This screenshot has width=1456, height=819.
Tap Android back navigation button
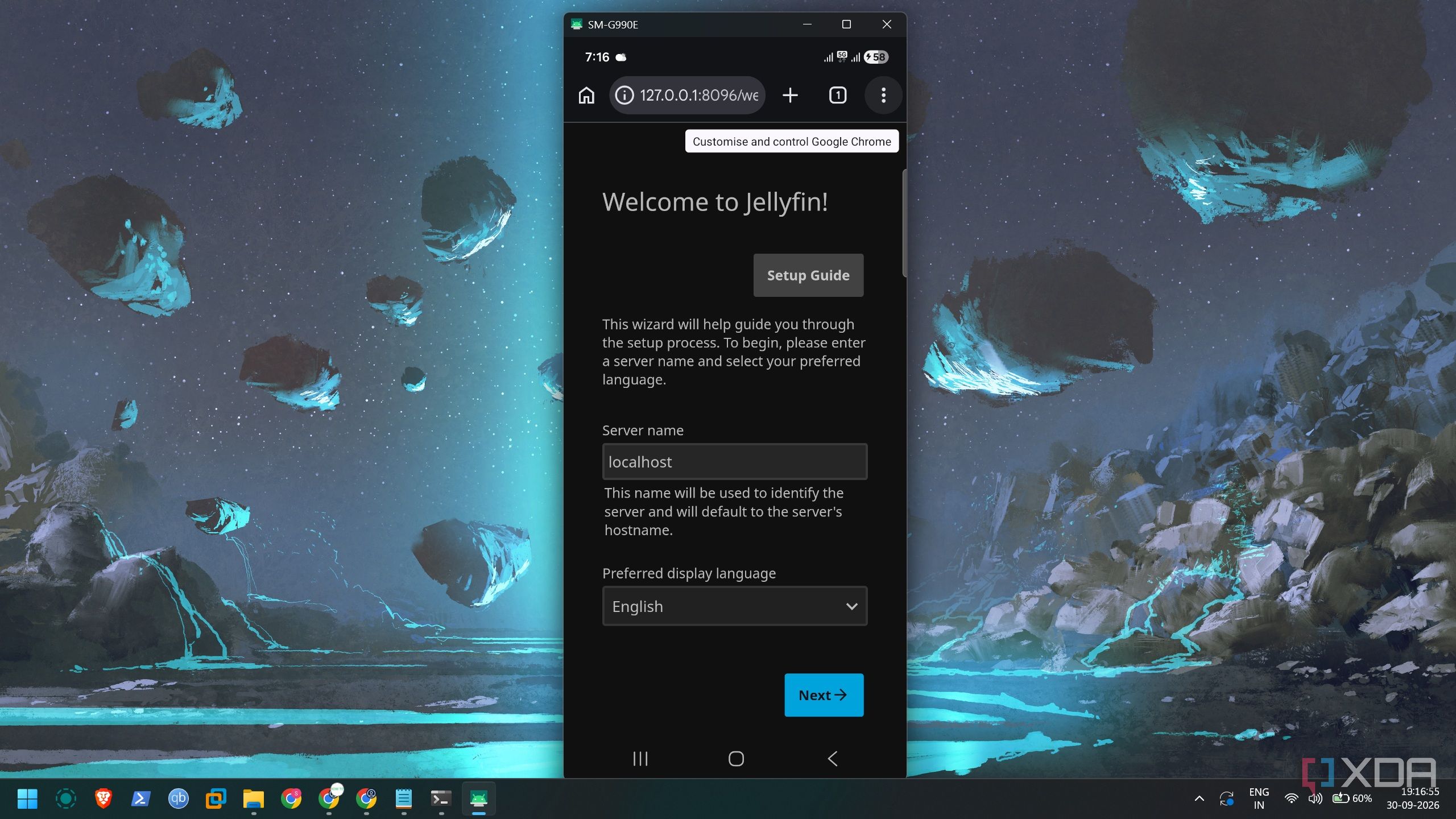coord(833,759)
